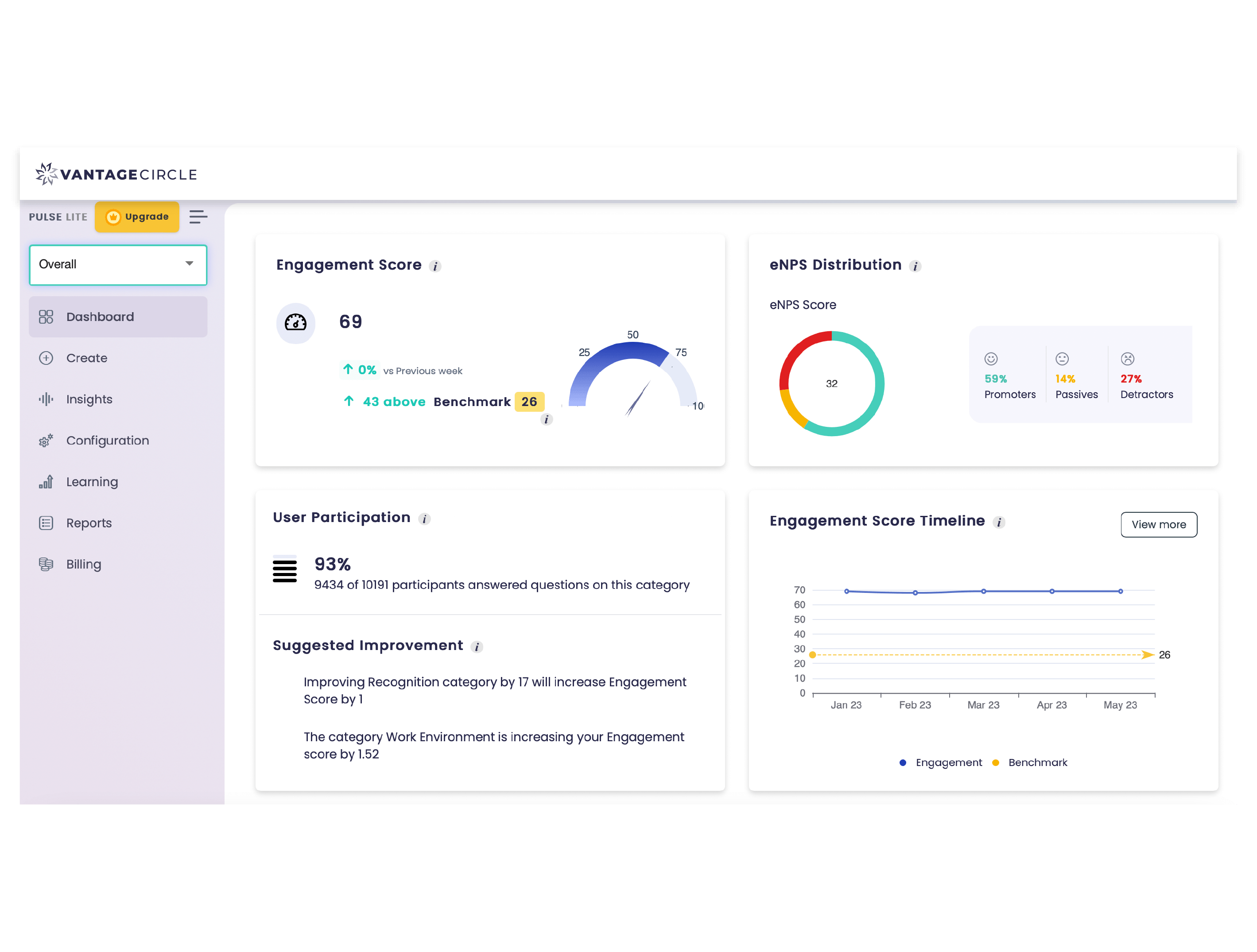Screen dimensions: 1257x952
Task: Click the Promoters smiley face icon
Action: (x=991, y=358)
